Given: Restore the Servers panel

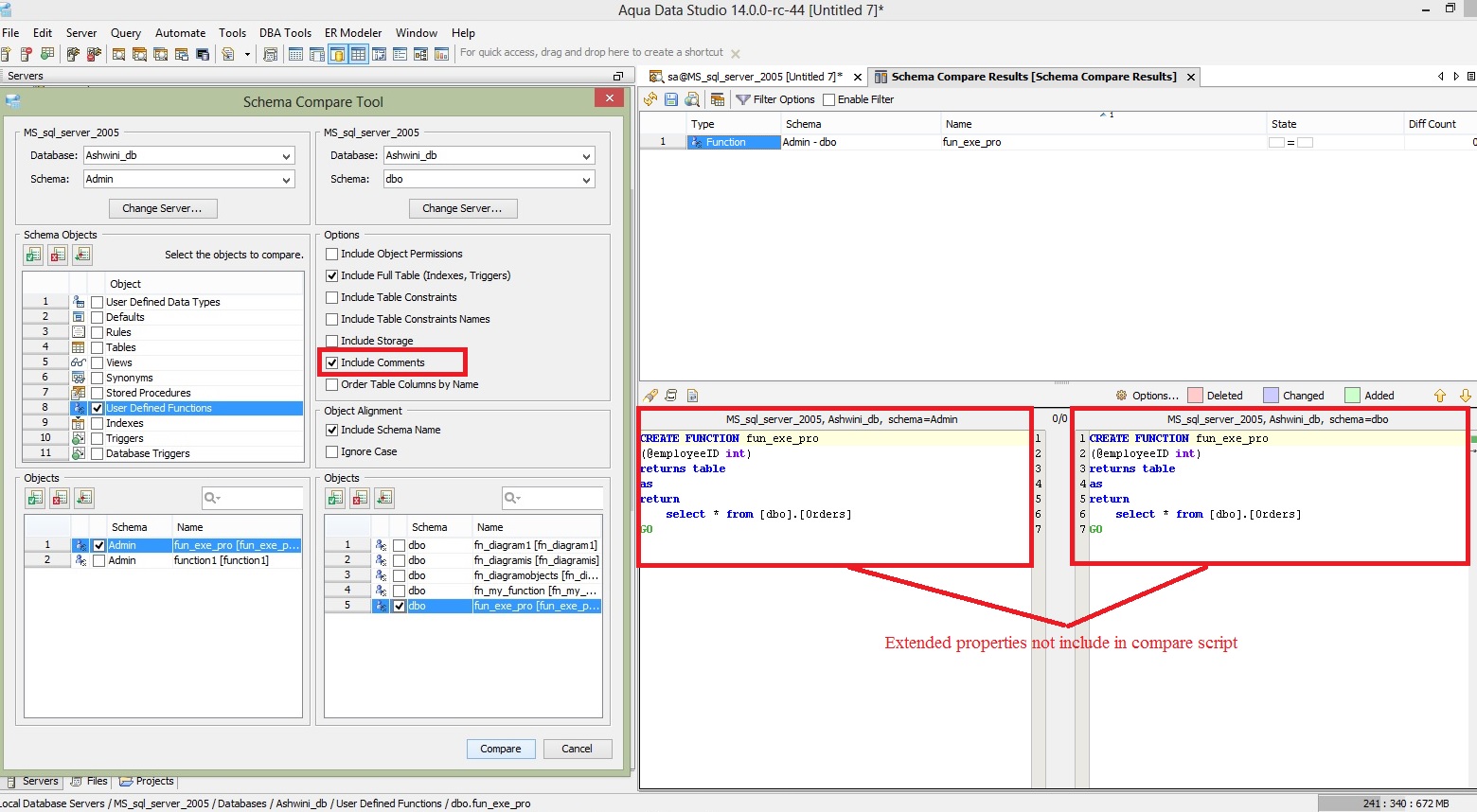Looking at the screenshot, I should tap(618, 76).
